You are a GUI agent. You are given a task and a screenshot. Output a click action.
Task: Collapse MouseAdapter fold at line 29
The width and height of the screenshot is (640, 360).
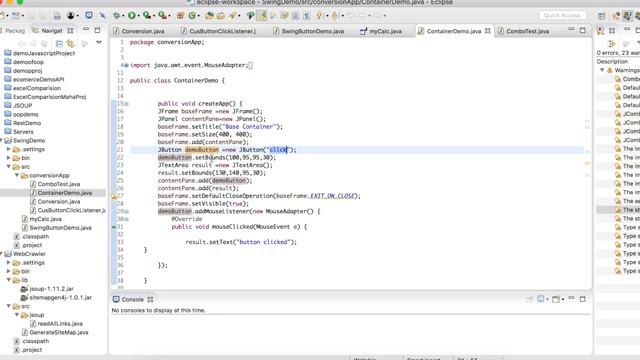(126, 211)
